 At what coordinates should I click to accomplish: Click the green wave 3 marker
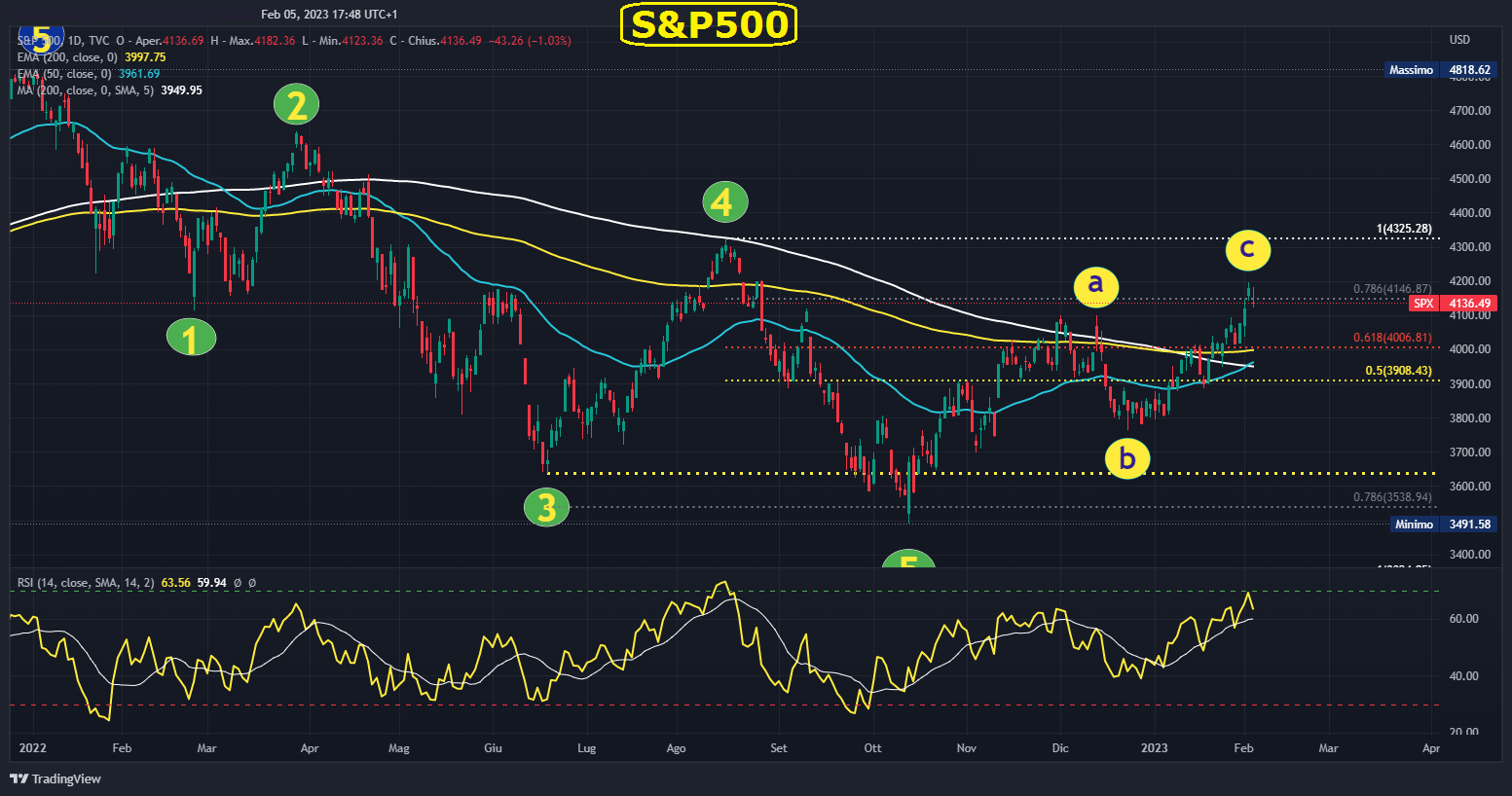(546, 507)
